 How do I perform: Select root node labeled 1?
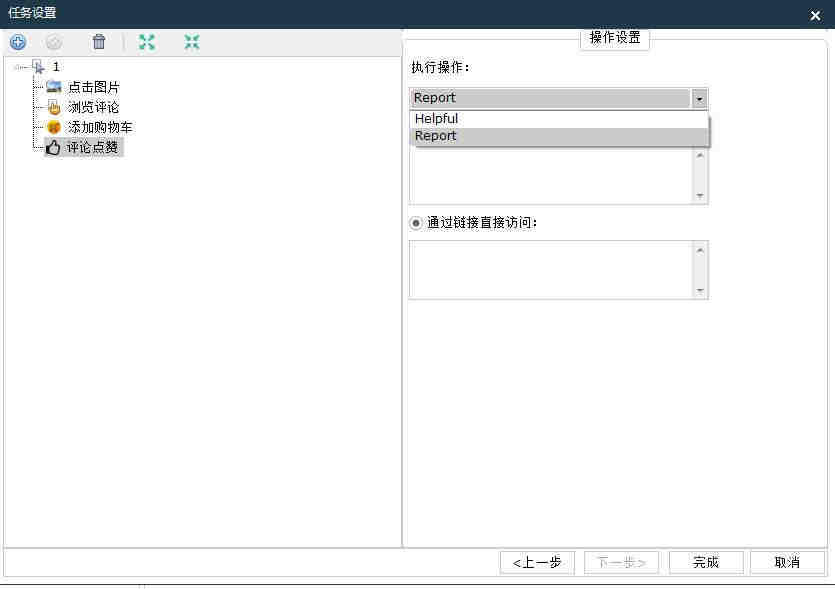pos(56,67)
